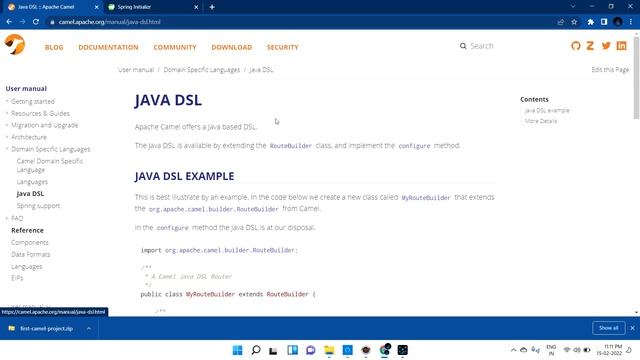Click Domain Specific Languages breadcrumb

tap(202, 70)
